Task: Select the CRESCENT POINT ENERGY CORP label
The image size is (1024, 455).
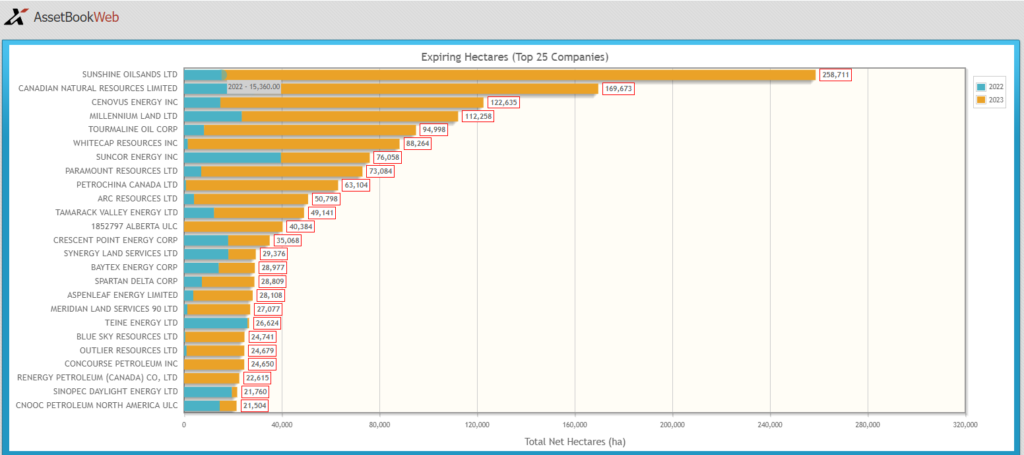Action: [x=116, y=240]
